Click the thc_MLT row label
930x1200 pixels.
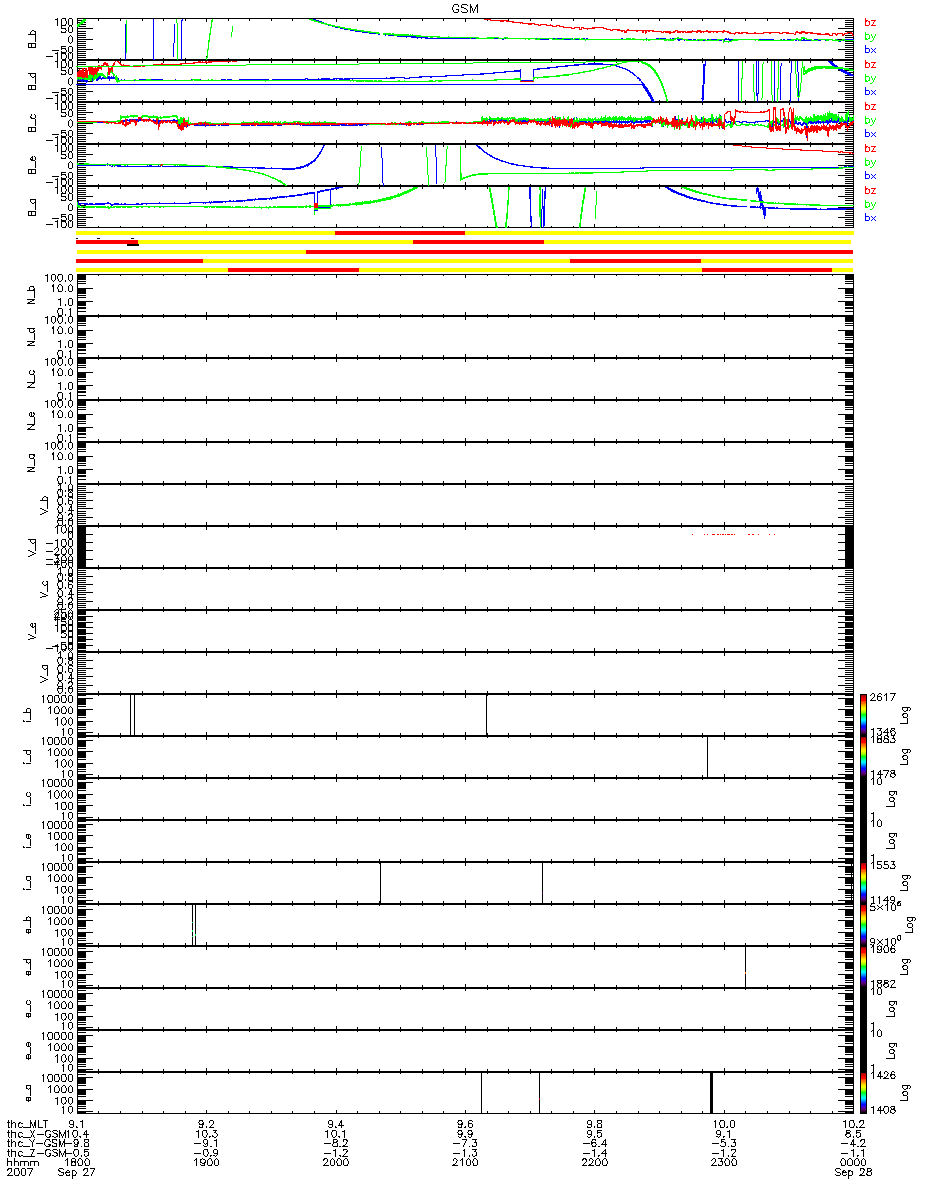28,1125
